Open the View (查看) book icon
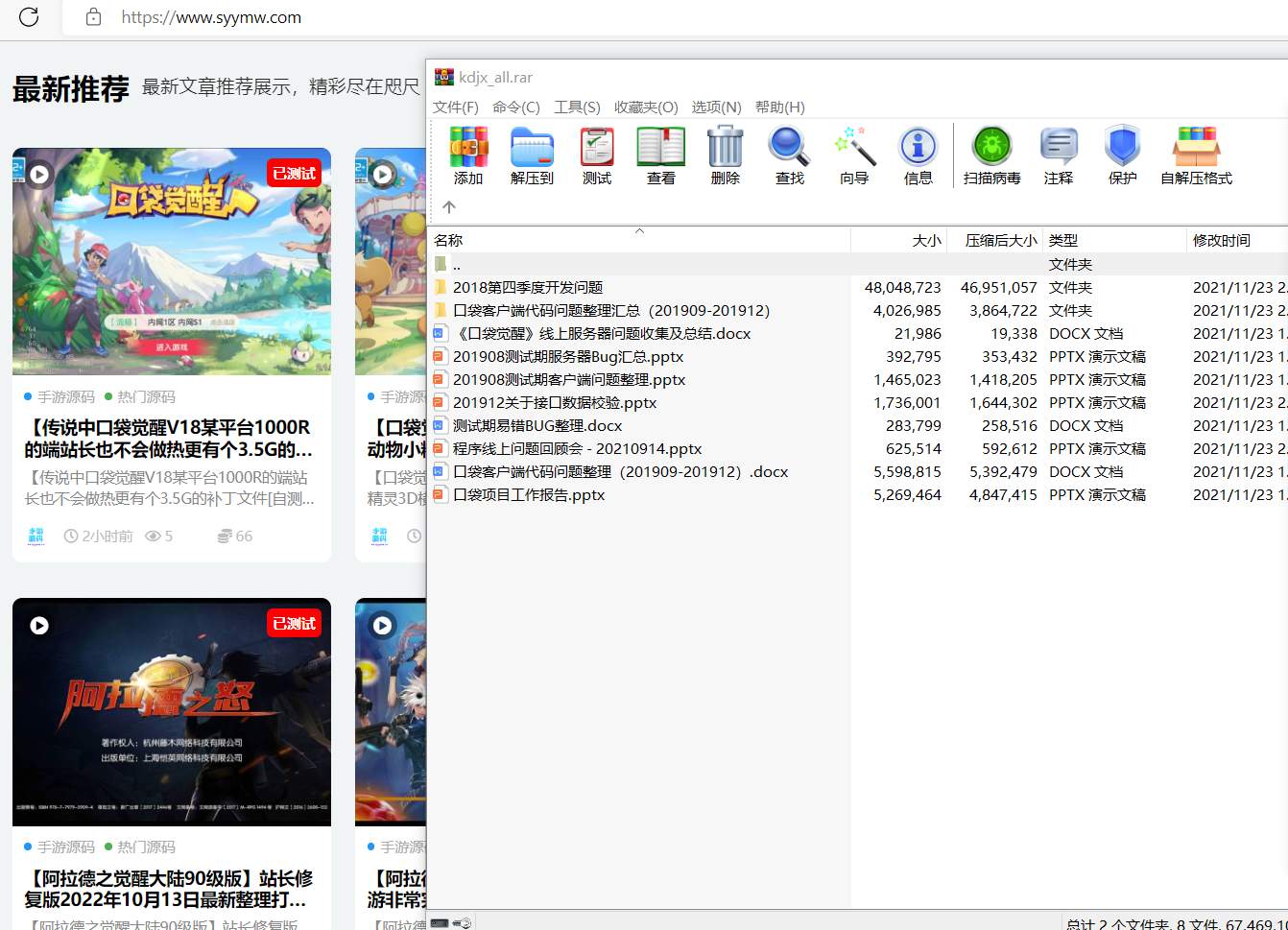The height and width of the screenshot is (930, 1288). click(660, 155)
